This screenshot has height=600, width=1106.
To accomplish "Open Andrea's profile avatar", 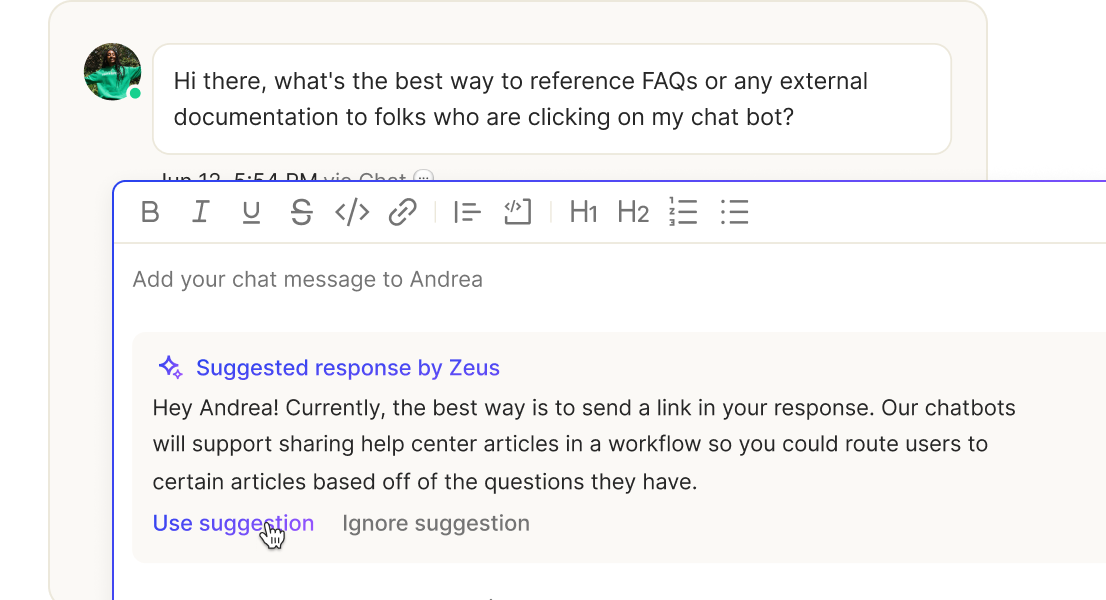I will point(112,72).
